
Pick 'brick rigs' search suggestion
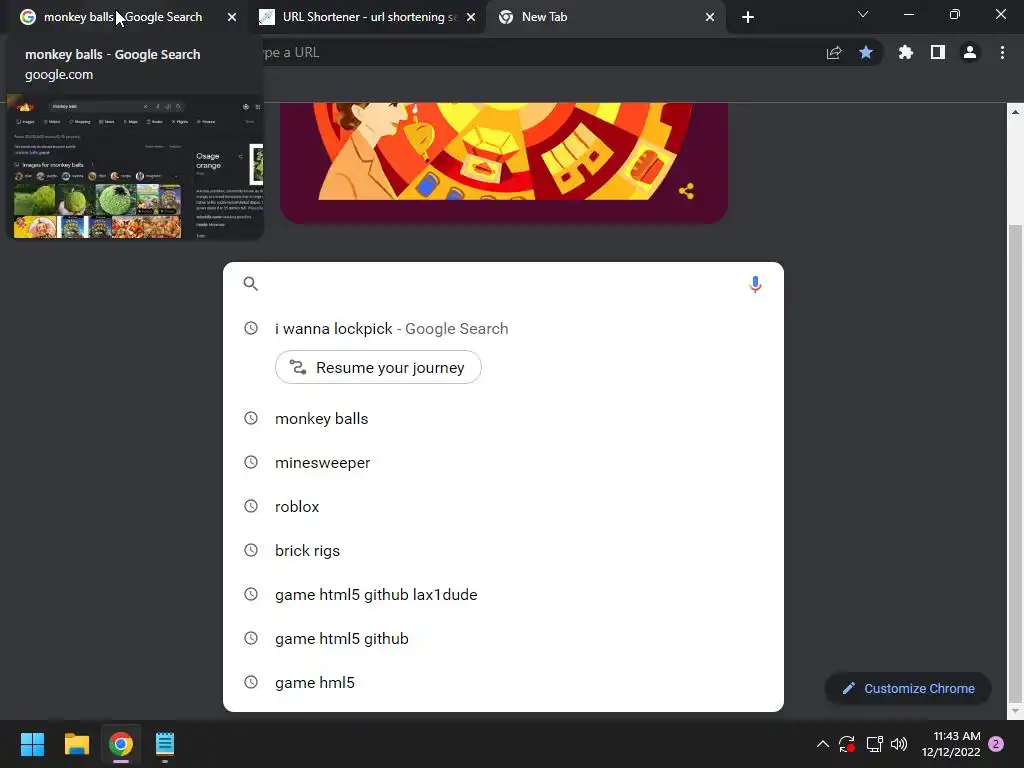click(503, 551)
